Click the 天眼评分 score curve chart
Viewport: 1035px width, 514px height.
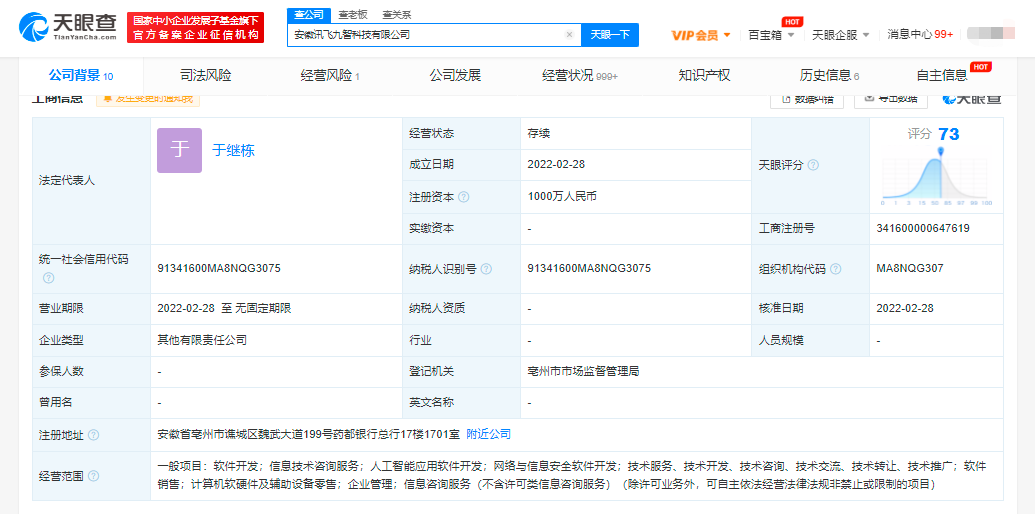(x=937, y=177)
